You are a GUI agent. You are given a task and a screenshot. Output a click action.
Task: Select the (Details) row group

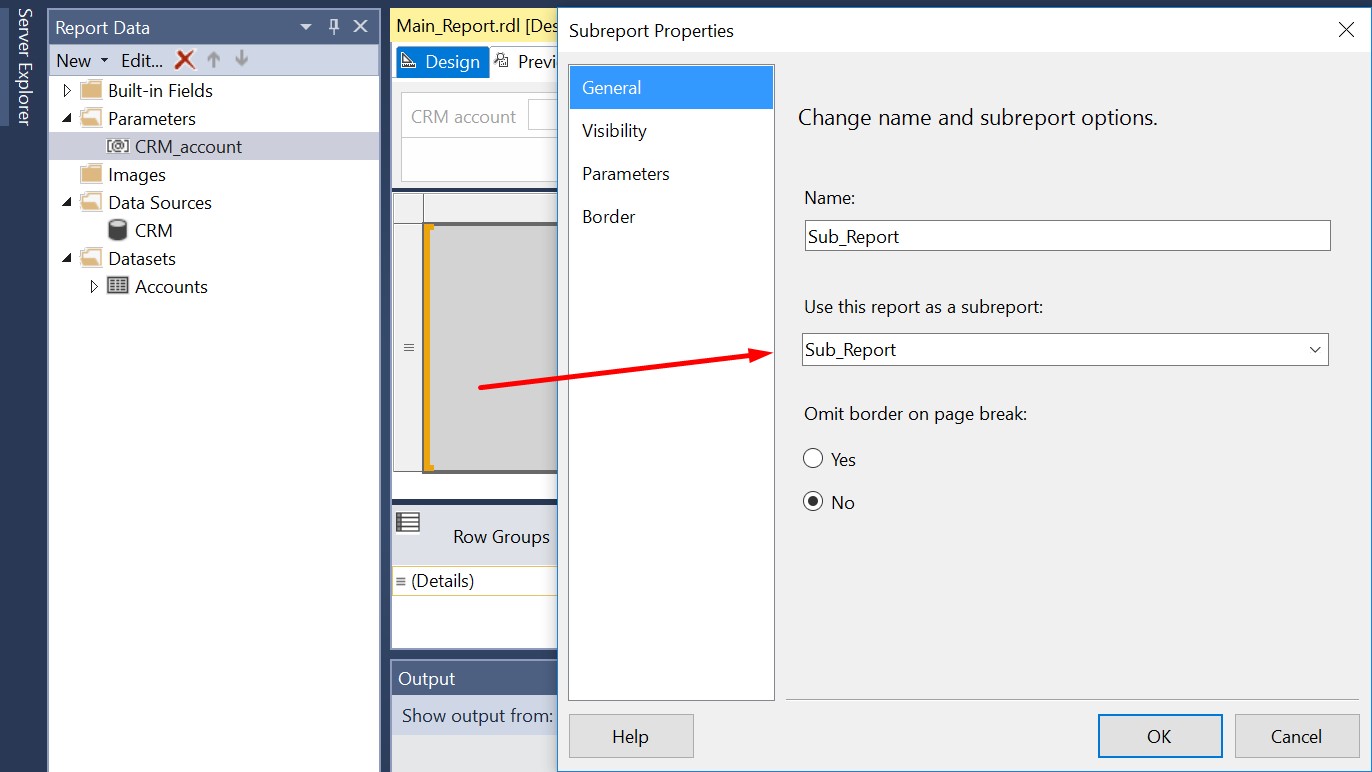tap(474, 581)
